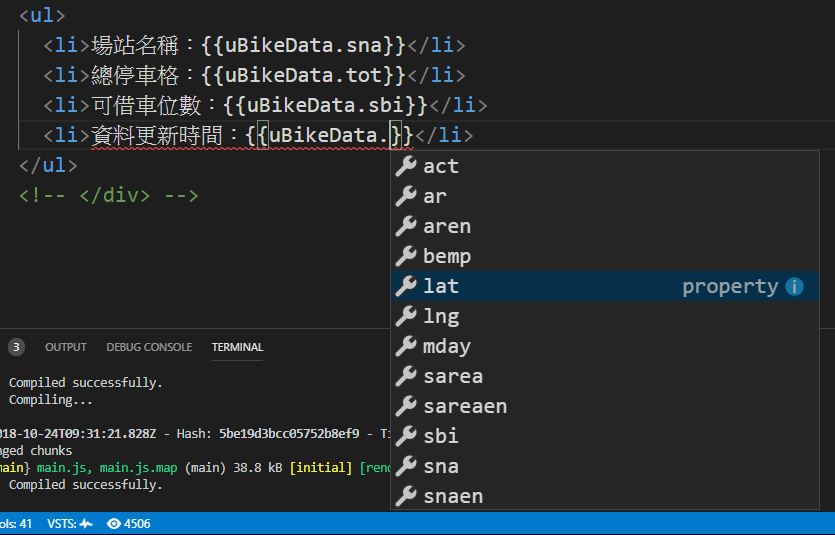Image resolution: width=835 pixels, height=535 pixels.
Task: Place cursor in uBikeData.sna expression
Action: point(304,45)
